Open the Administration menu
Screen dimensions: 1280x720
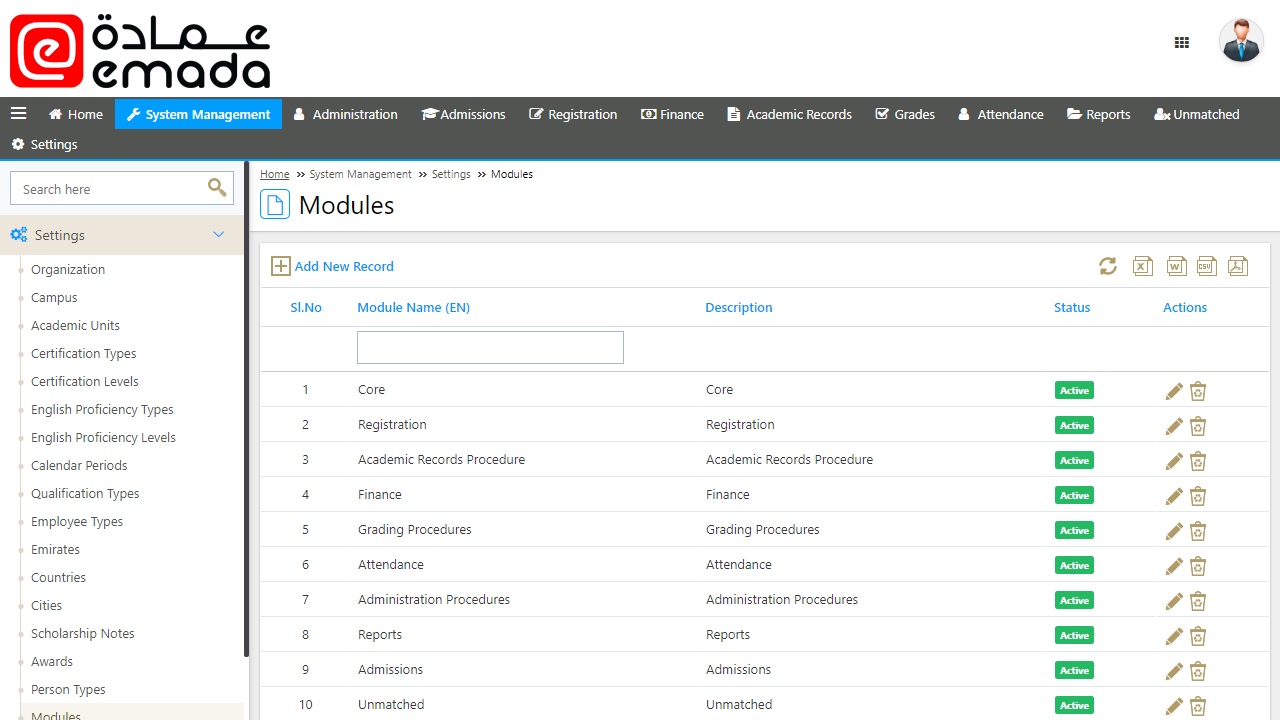click(x=345, y=114)
